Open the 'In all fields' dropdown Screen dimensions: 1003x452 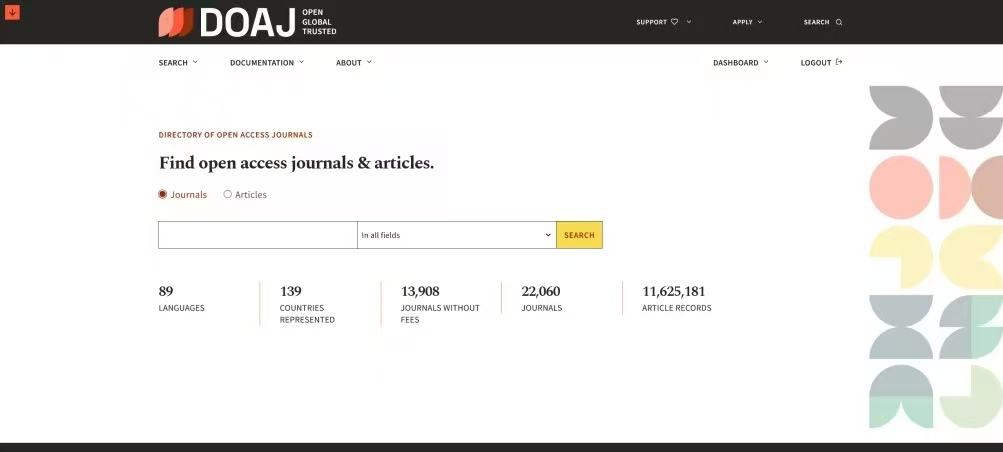point(456,235)
